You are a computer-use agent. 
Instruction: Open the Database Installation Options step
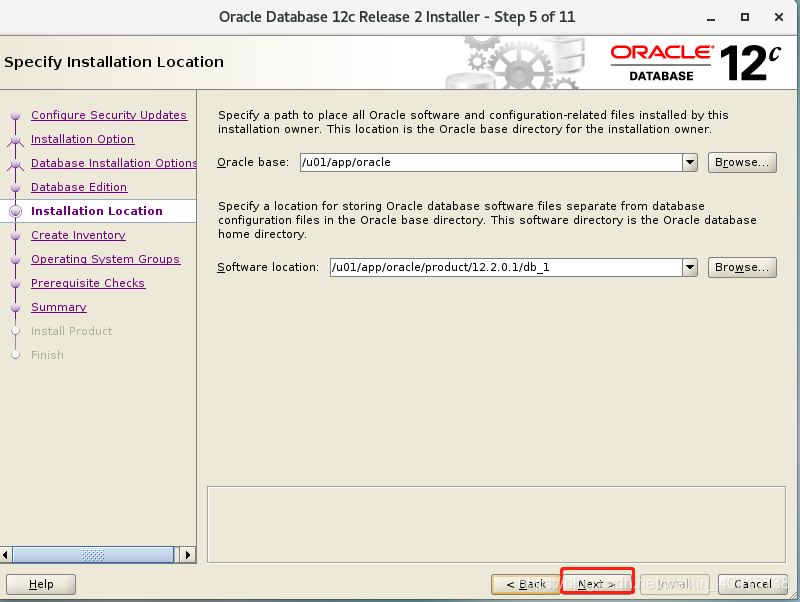point(113,163)
